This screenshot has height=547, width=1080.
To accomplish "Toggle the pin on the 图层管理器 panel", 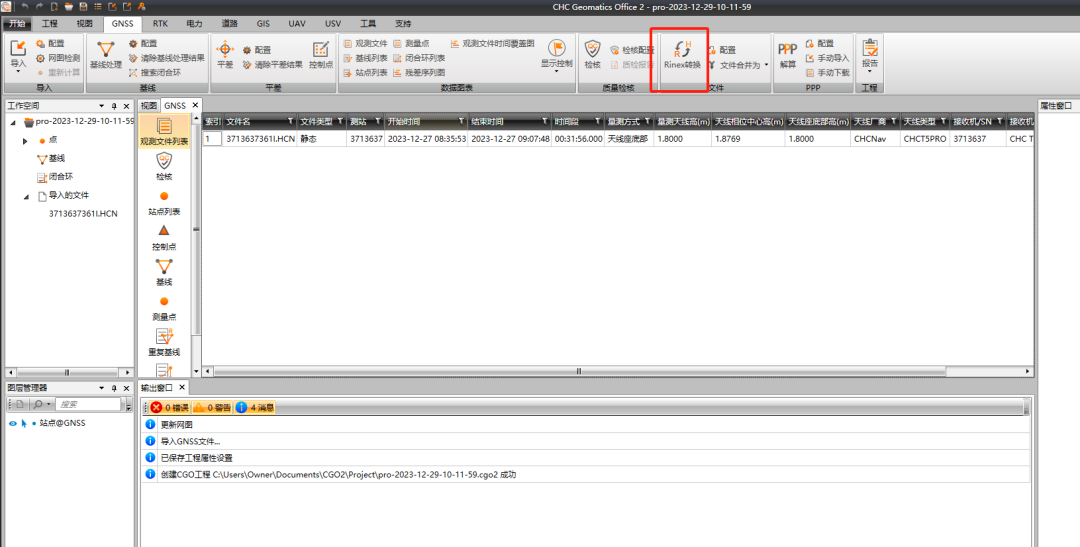I will [114, 389].
